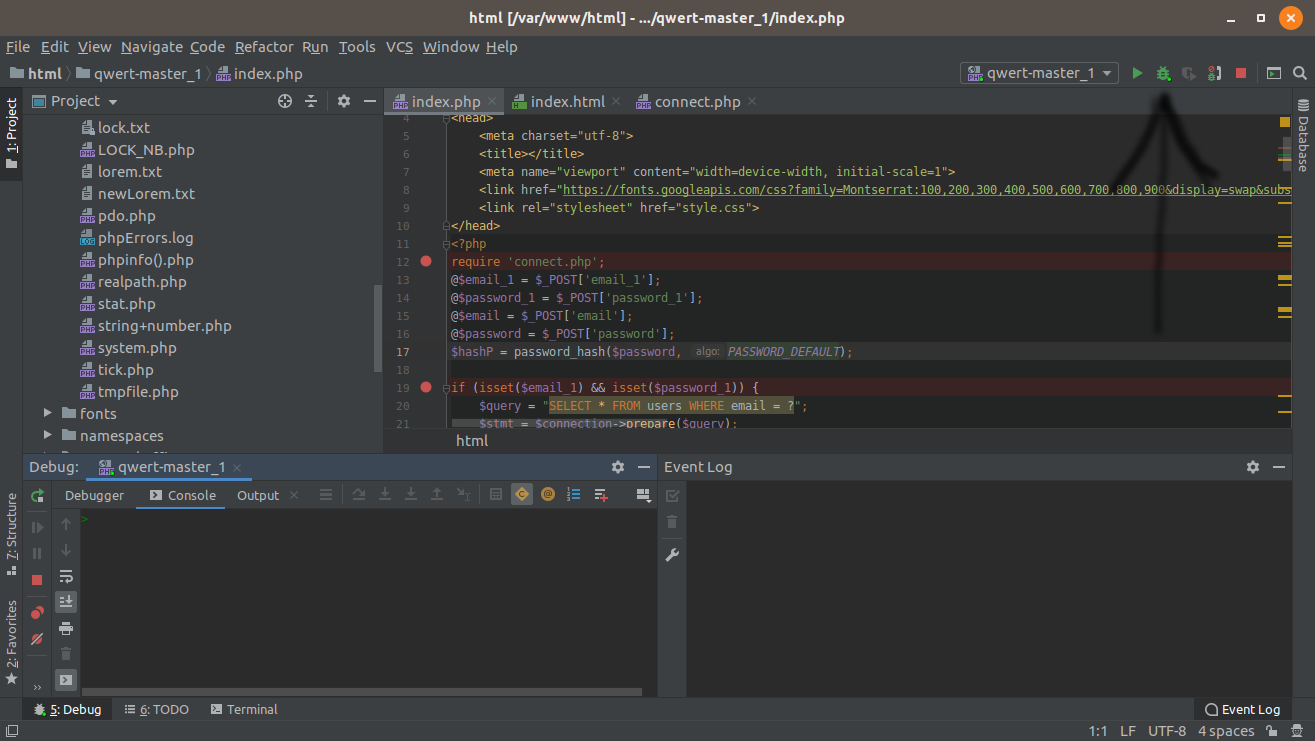The width and height of the screenshot is (1315, 741).
Task: Open Debug panel gear settings
Action: (x=618, y=467)
